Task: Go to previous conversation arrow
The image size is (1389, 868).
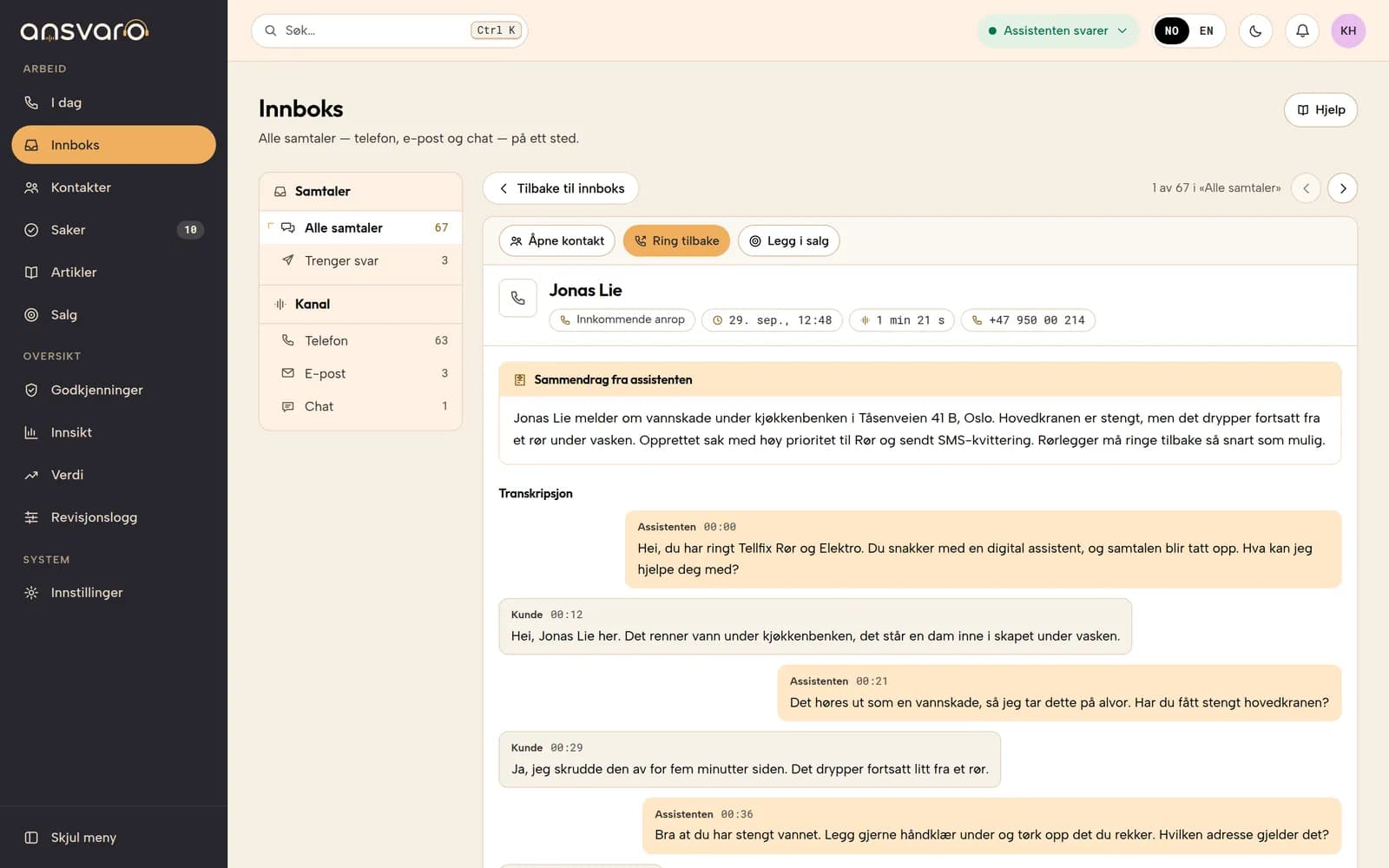Action: point(1306,188)
